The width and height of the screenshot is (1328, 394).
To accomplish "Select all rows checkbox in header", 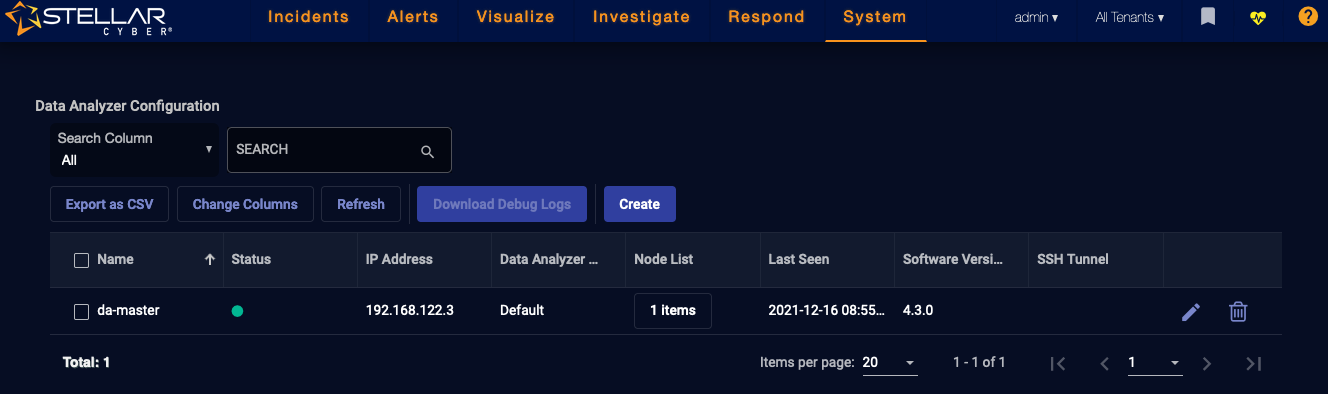I will click(x=82, y=260).
